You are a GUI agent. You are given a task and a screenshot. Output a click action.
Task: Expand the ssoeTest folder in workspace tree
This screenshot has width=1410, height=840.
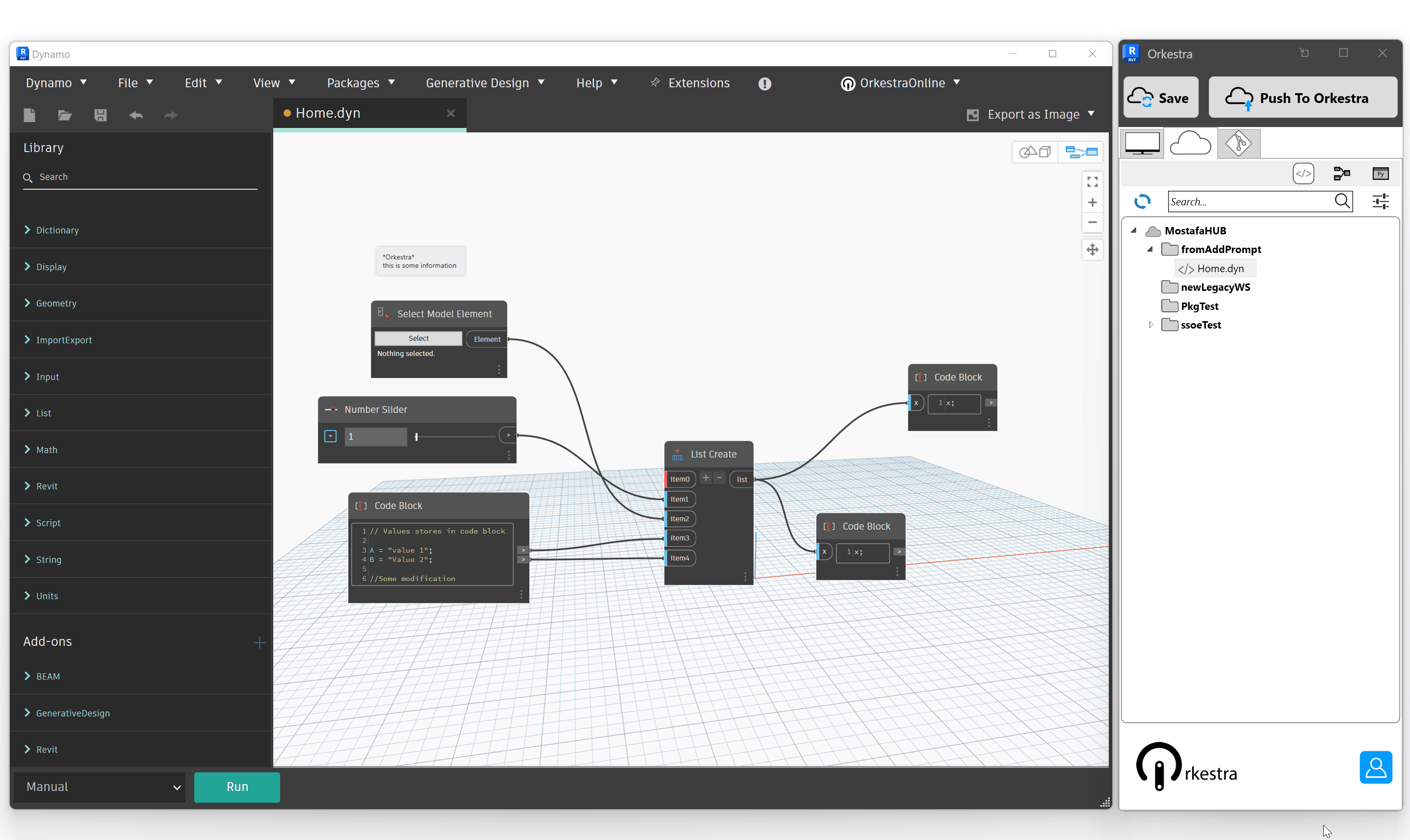(x=1150, y=324)
